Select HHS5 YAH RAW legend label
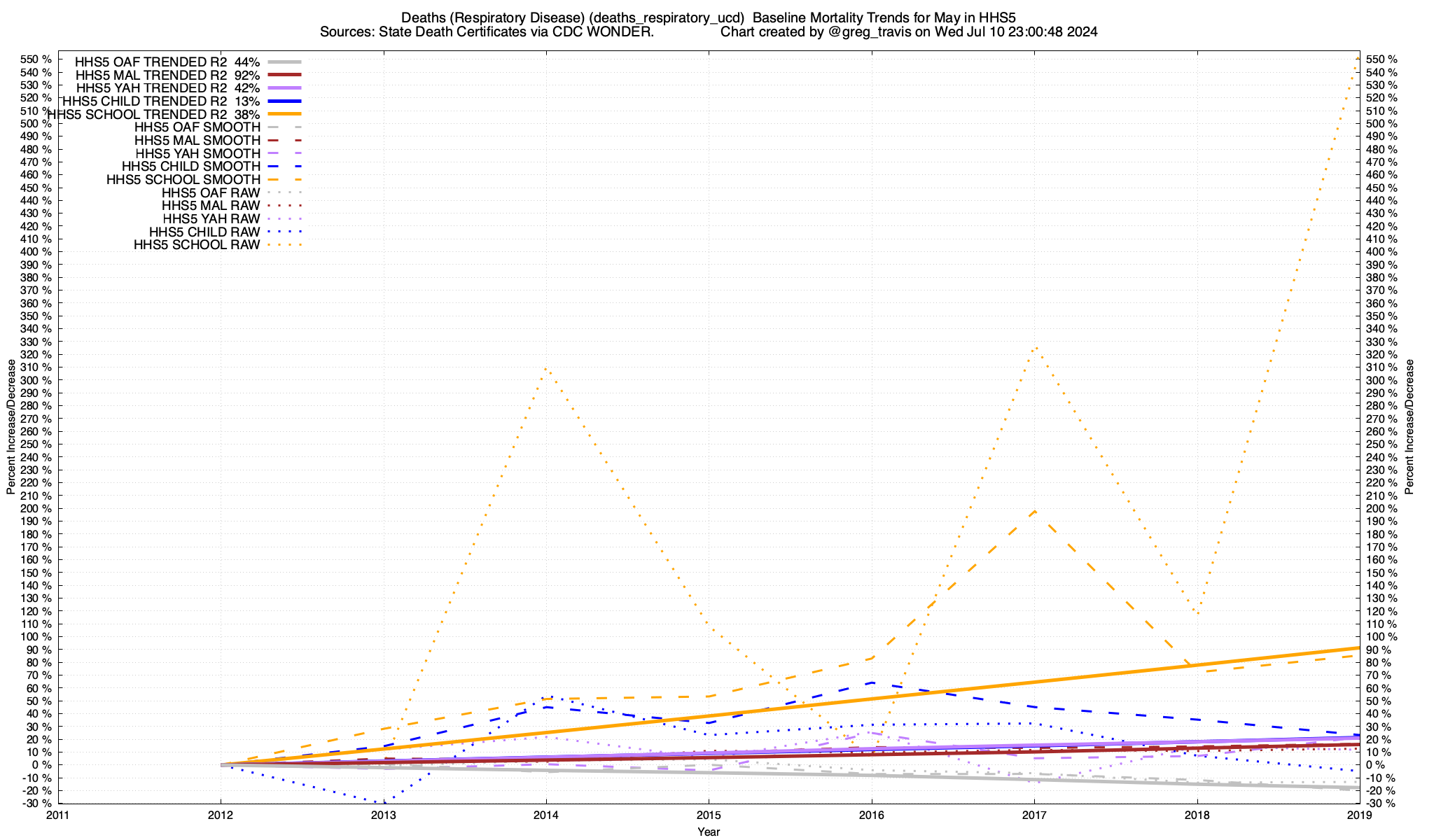This screenshot has height=840, width=1434. click(x=211, y=219)
